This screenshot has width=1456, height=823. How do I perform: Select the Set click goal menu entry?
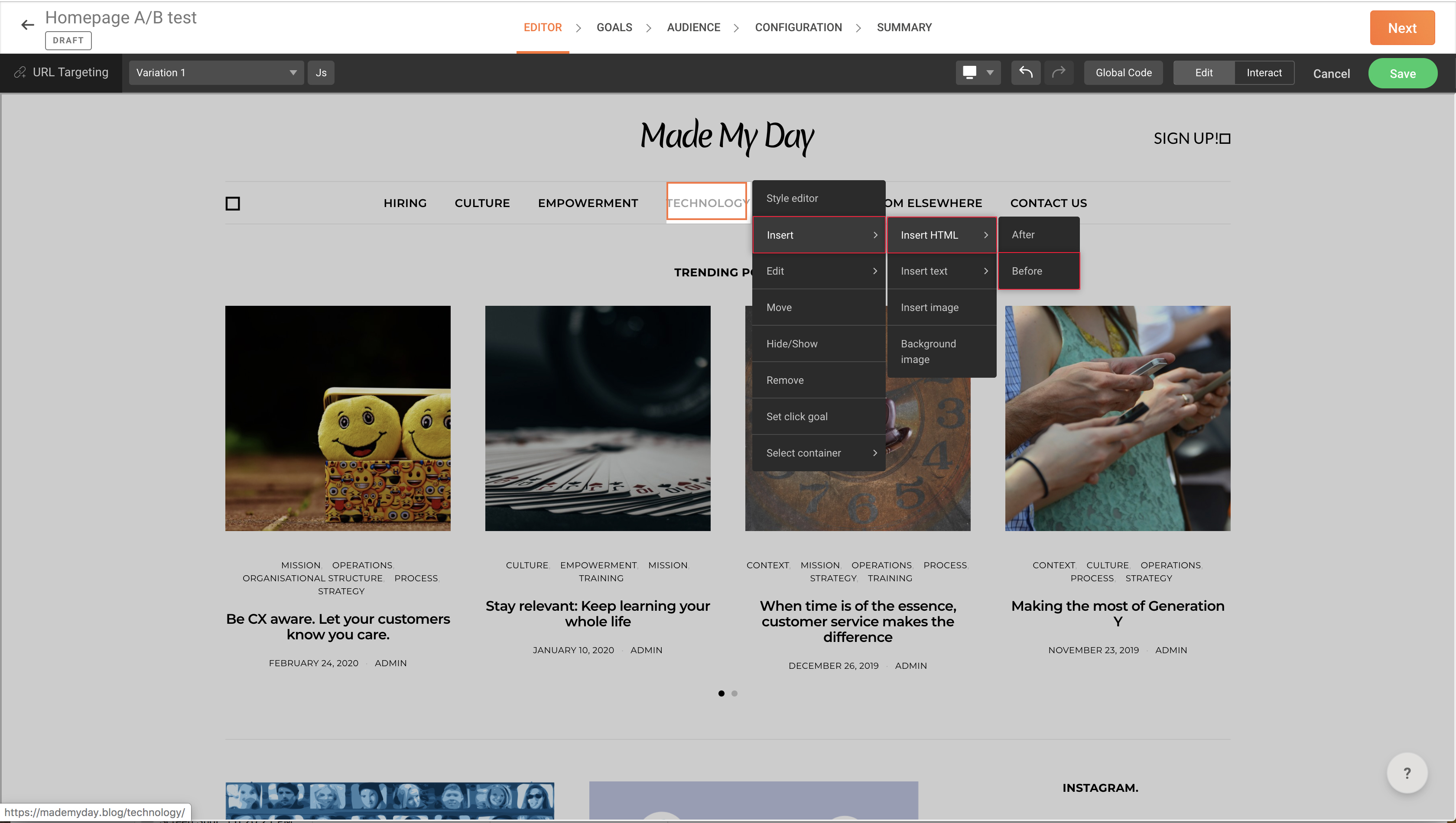pyautogui.click(x=818, y=417)
